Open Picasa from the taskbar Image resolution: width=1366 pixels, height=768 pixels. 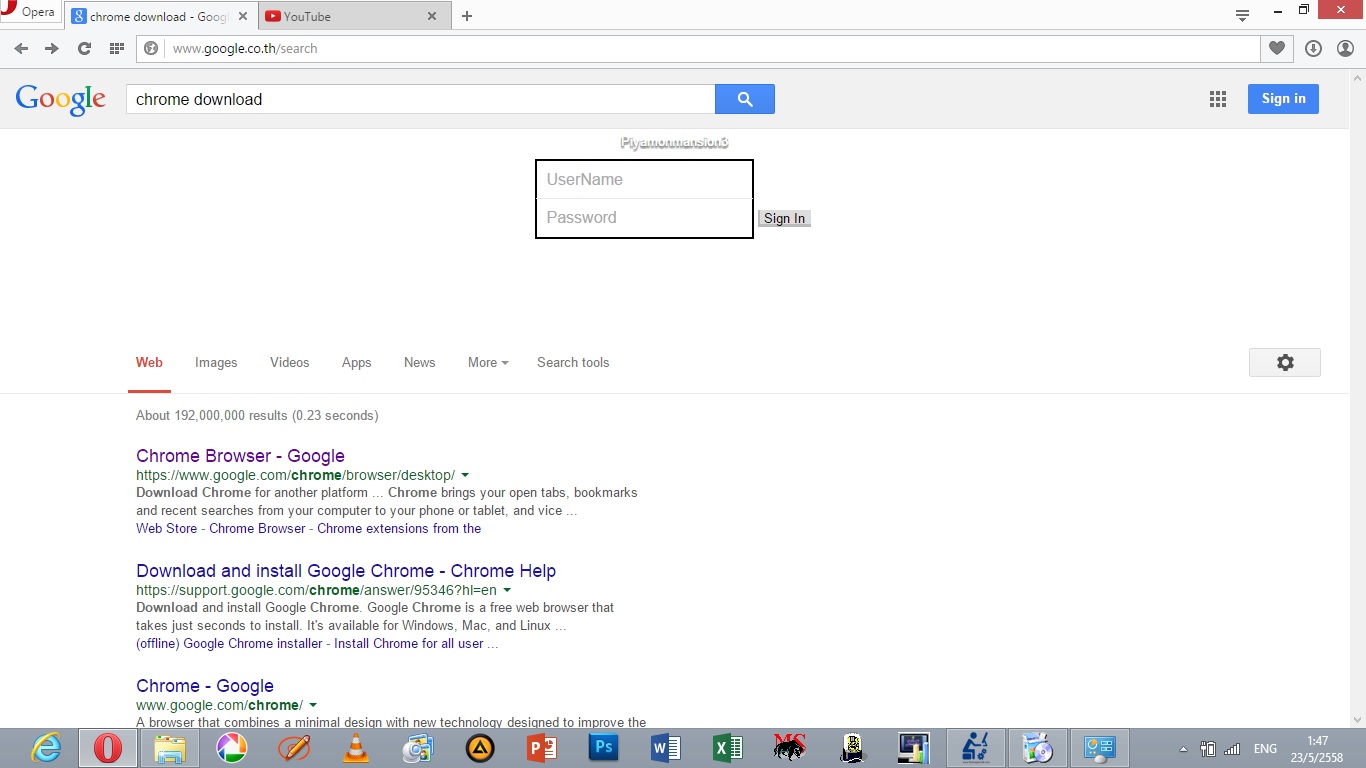[232, 748]
